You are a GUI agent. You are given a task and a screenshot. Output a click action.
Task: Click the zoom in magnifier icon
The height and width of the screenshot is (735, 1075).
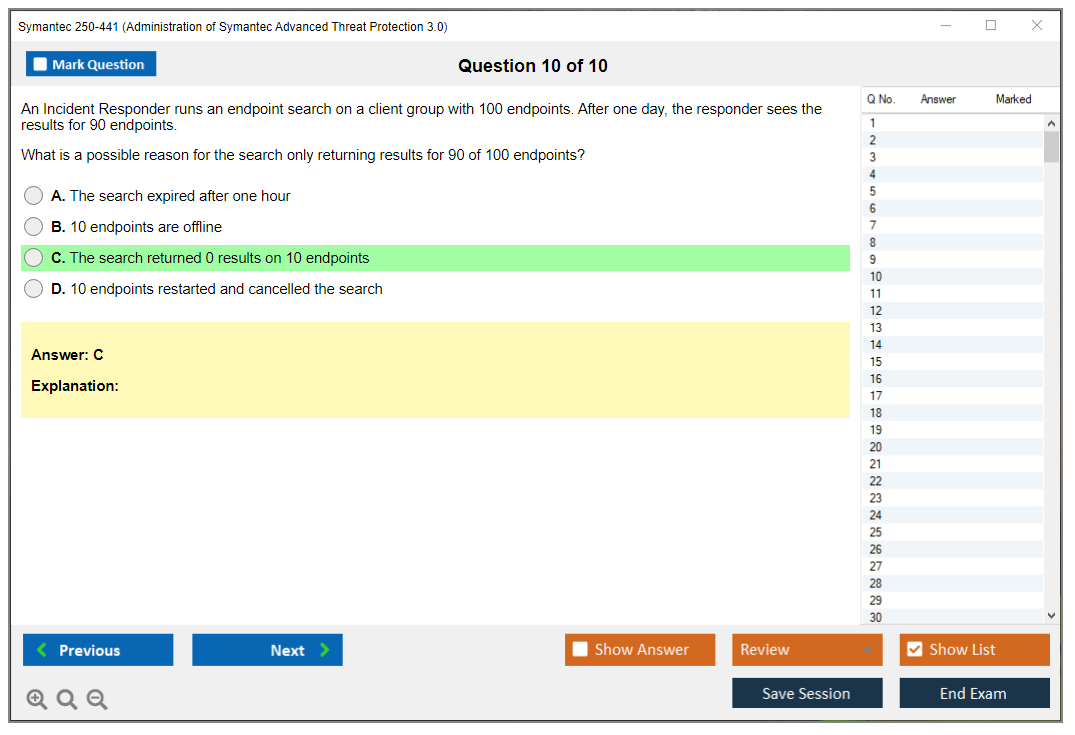tap(36, 700)
